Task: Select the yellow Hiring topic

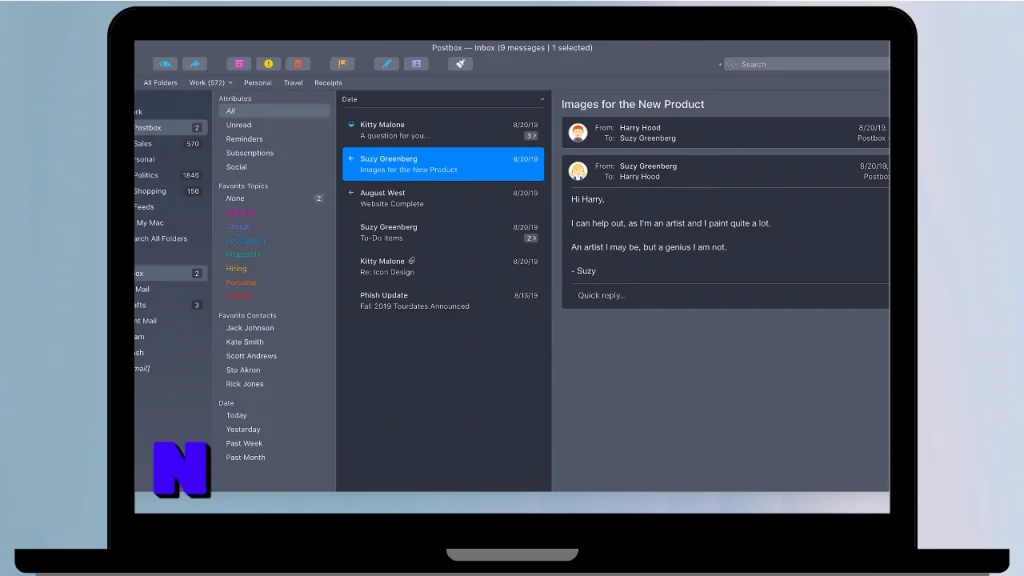Action: pos(236,268)
